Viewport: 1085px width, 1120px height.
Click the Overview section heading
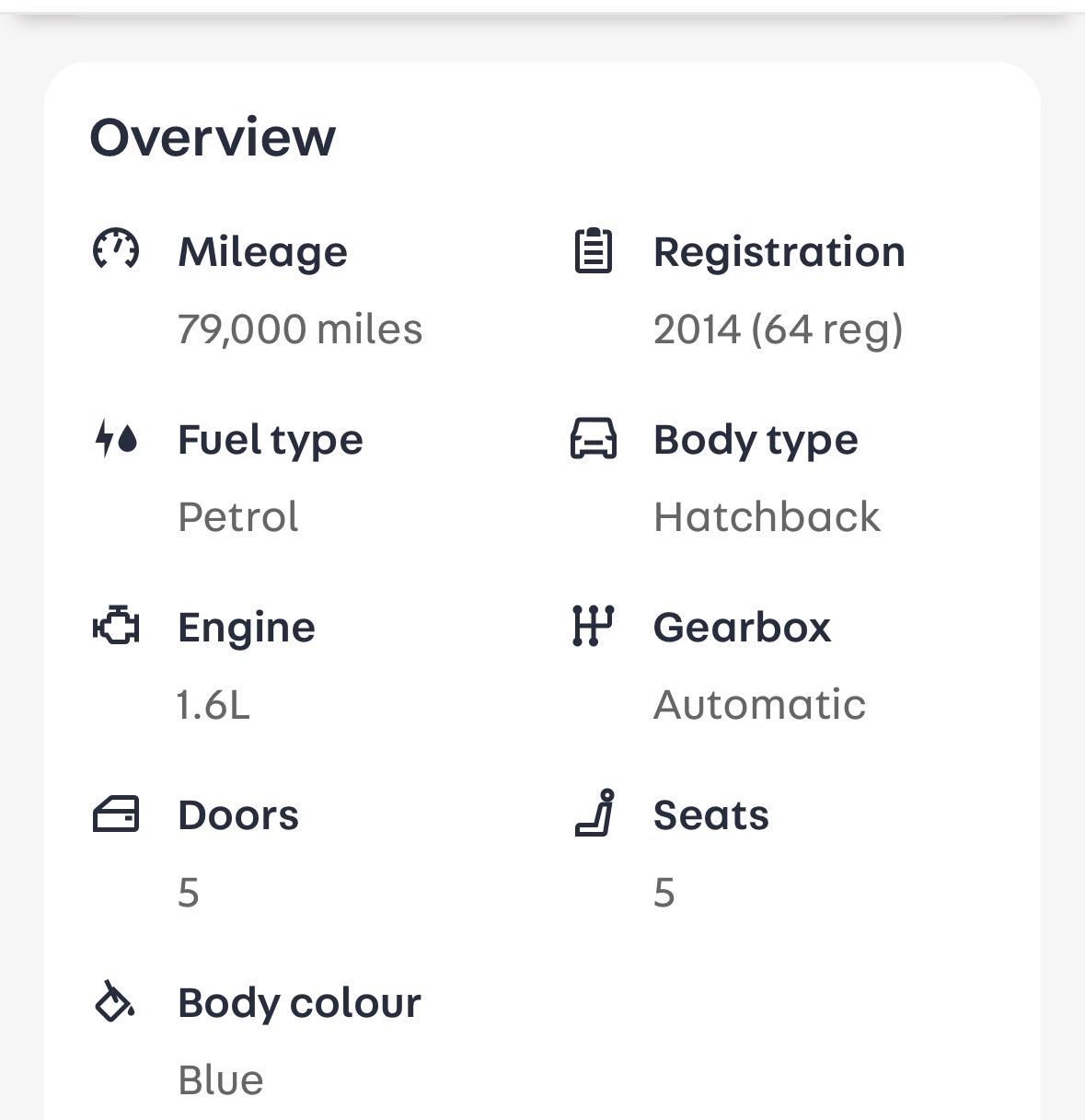click(x=213, y=137)
